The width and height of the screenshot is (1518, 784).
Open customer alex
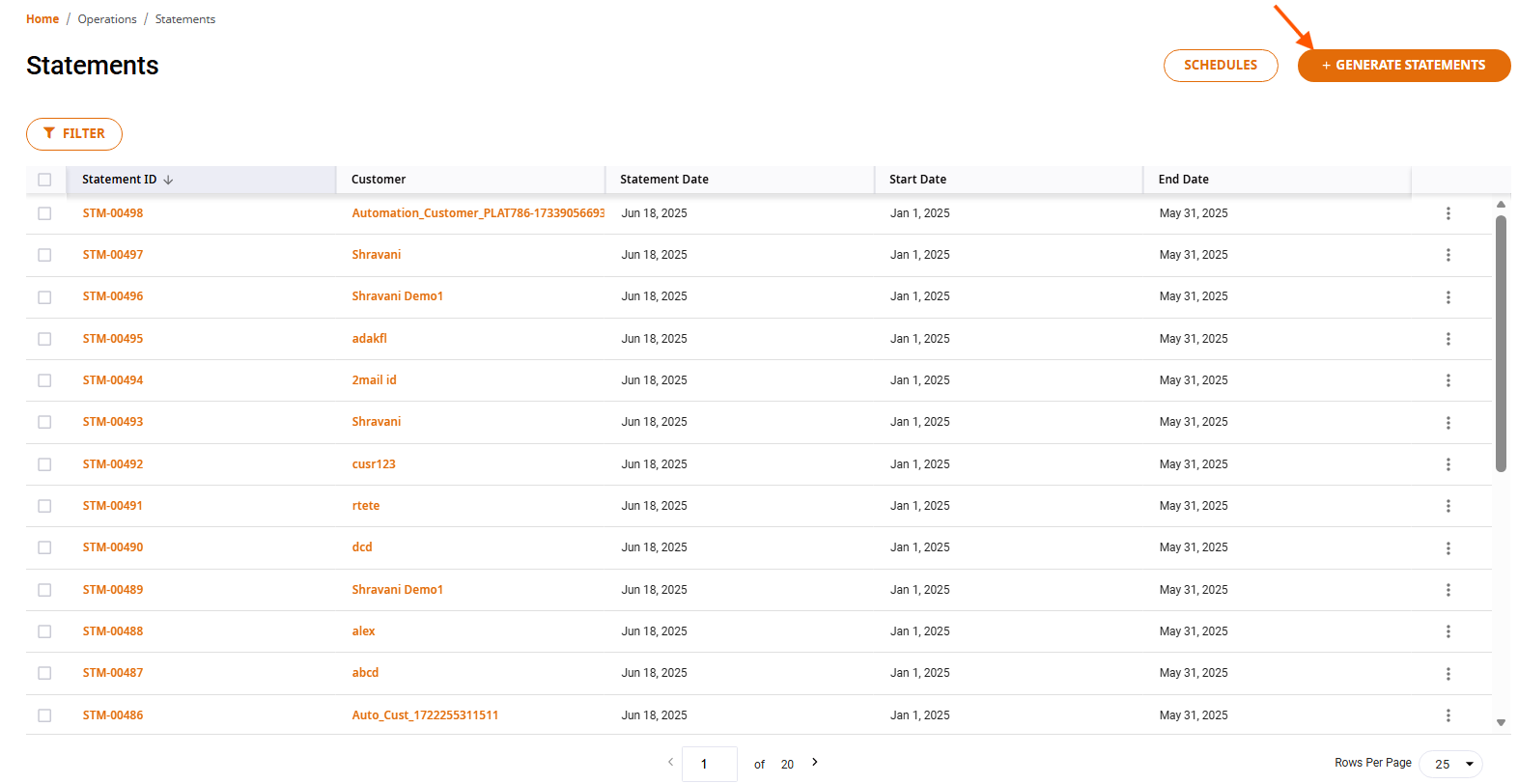[363, 631]
